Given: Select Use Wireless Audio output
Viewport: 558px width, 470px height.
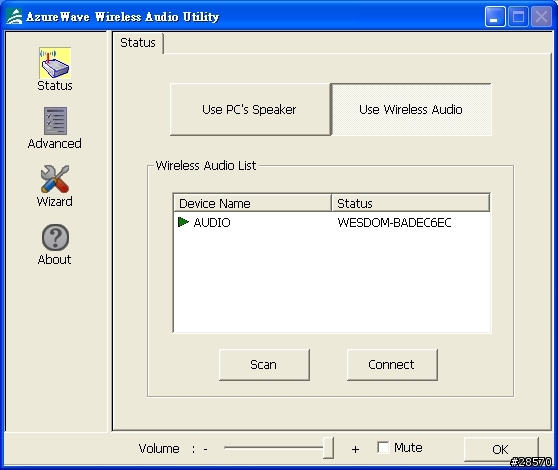Looking at the screenshot, I should pos(411,110).
